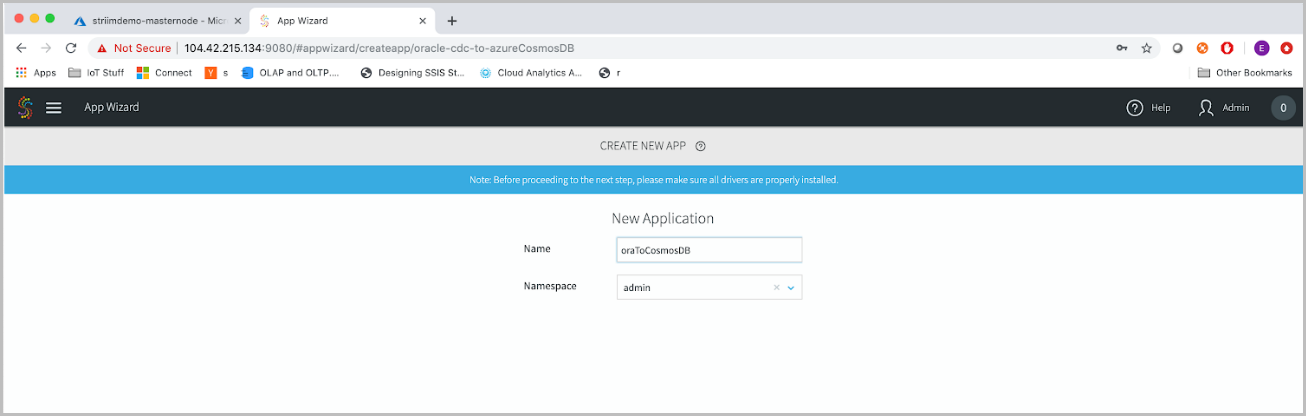Open the hamburger navigation menu
1306x416 pixels.
click(x=54, y=108)
